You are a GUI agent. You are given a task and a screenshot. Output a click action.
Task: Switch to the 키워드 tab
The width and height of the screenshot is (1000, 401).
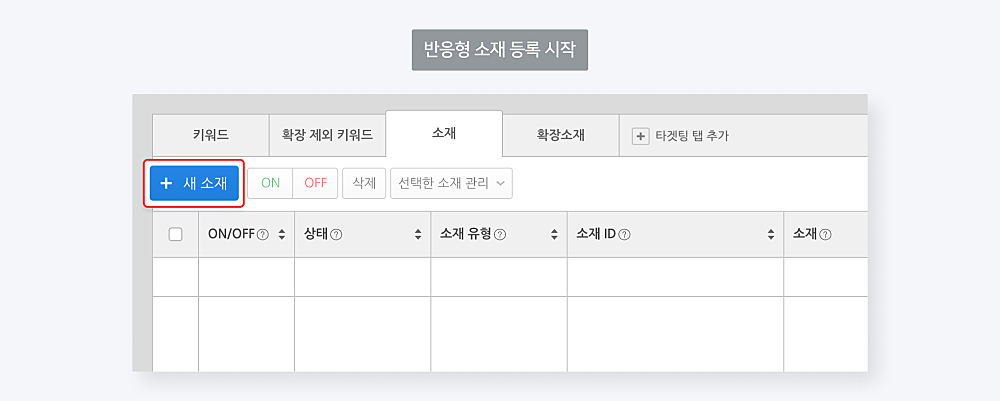[x=210, y=135]
